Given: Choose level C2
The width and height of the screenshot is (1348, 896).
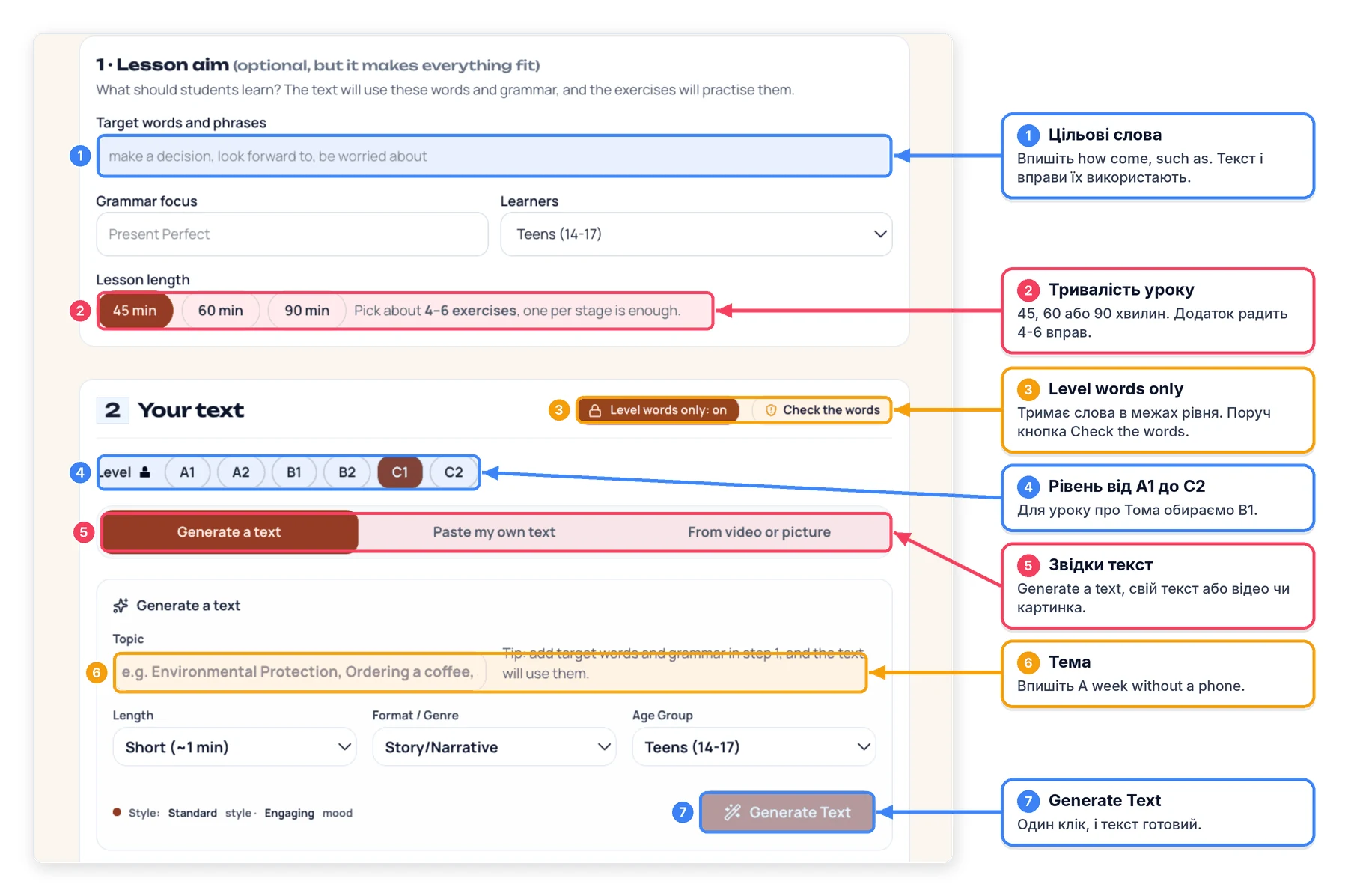Looking at the screenshot, I should tap(454, 472).
